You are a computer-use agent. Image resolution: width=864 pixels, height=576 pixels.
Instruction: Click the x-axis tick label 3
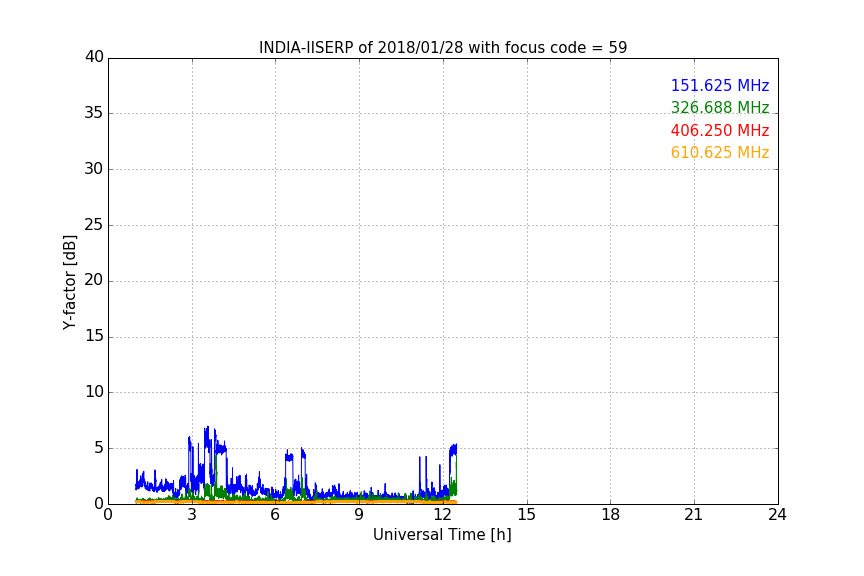192,515
